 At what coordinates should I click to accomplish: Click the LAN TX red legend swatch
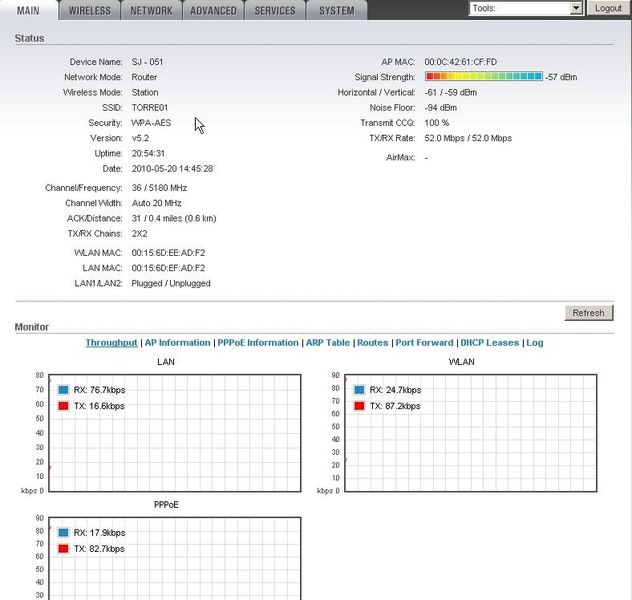click(63, 406)
